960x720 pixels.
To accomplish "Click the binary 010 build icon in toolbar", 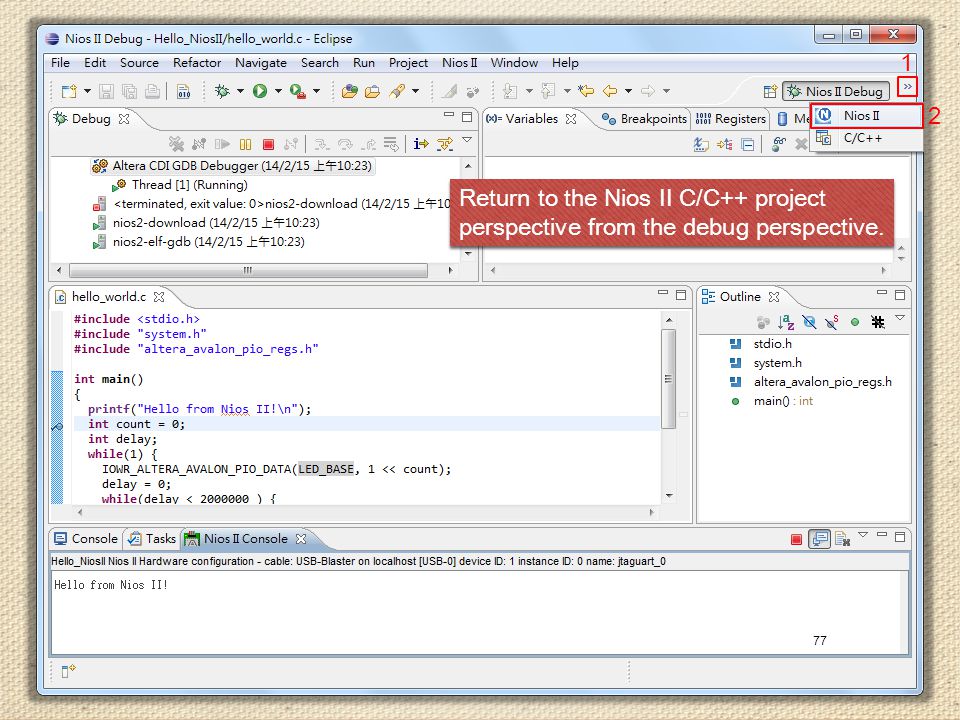I will click(x=184, y=91).
